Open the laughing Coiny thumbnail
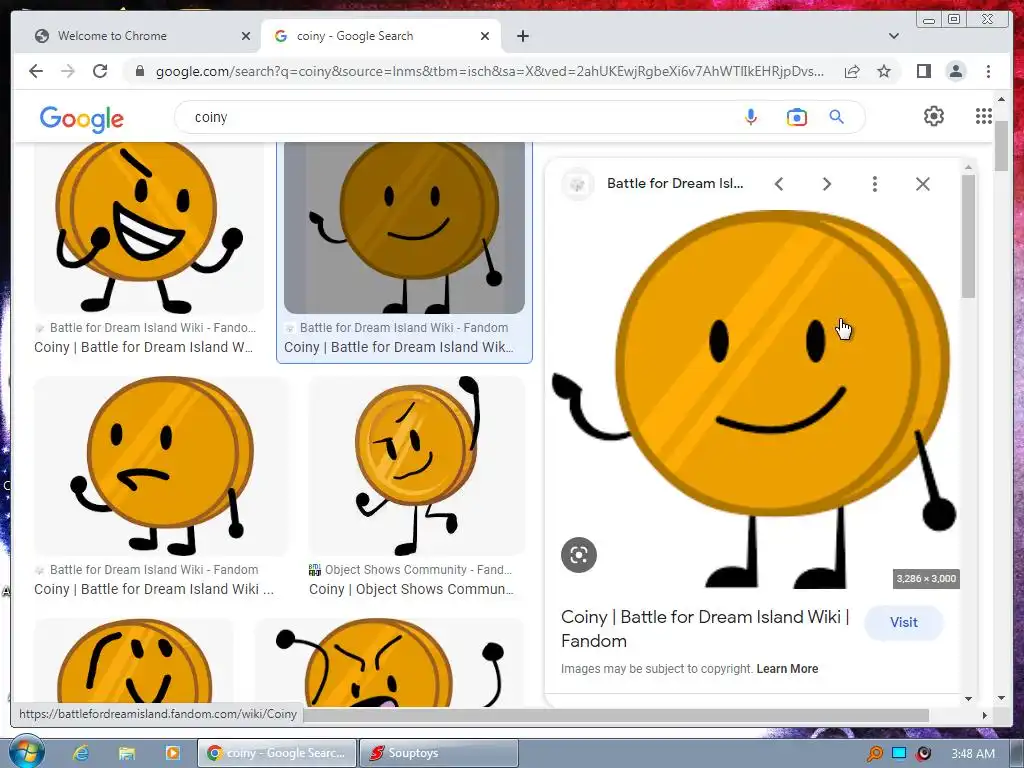 click(x=149, y=227)
